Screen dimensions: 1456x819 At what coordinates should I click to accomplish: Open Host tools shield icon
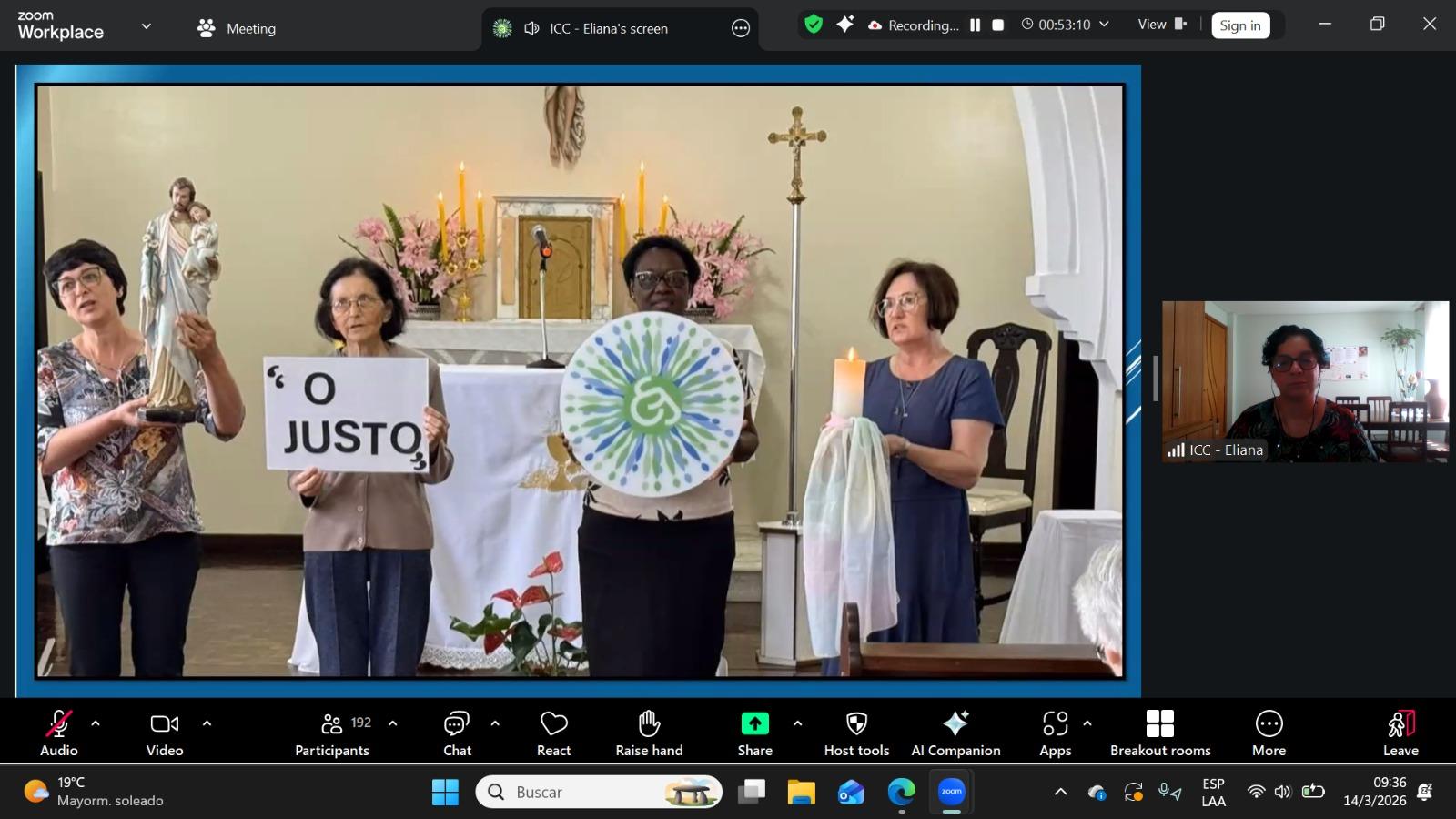coord(856,724)
